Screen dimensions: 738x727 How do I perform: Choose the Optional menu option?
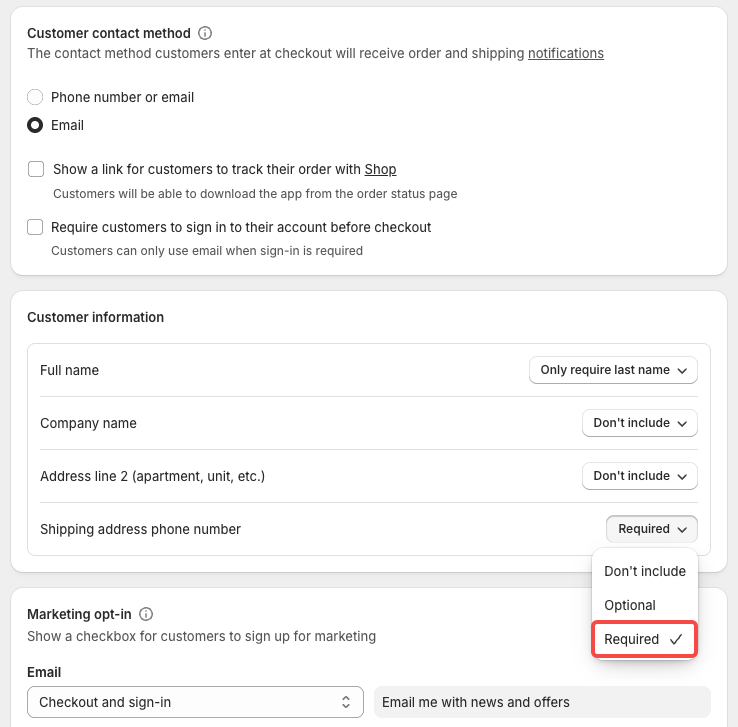645,605
